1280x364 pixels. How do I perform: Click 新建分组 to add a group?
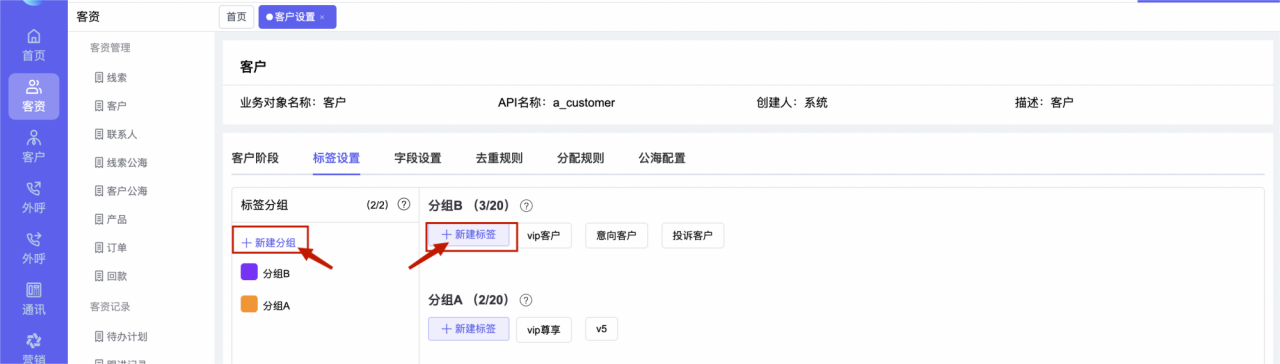(270, 242)
